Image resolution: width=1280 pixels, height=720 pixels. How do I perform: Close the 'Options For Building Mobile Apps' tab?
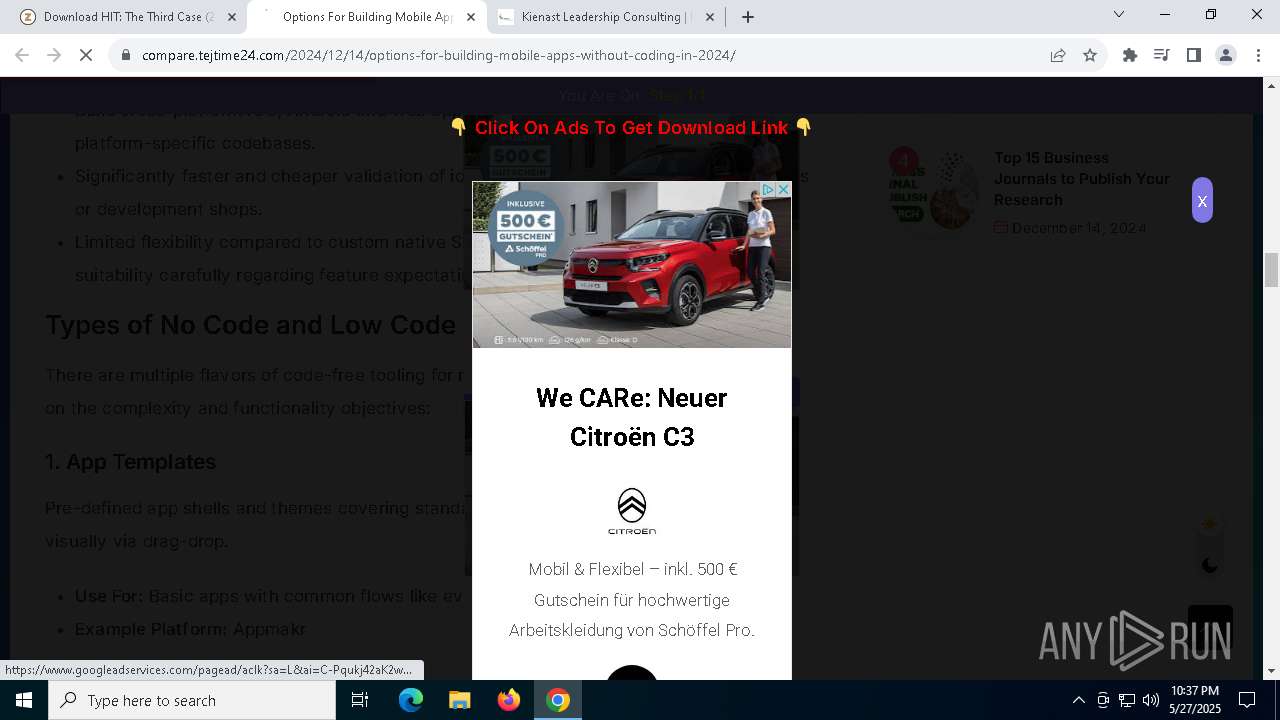coord(471,17)
